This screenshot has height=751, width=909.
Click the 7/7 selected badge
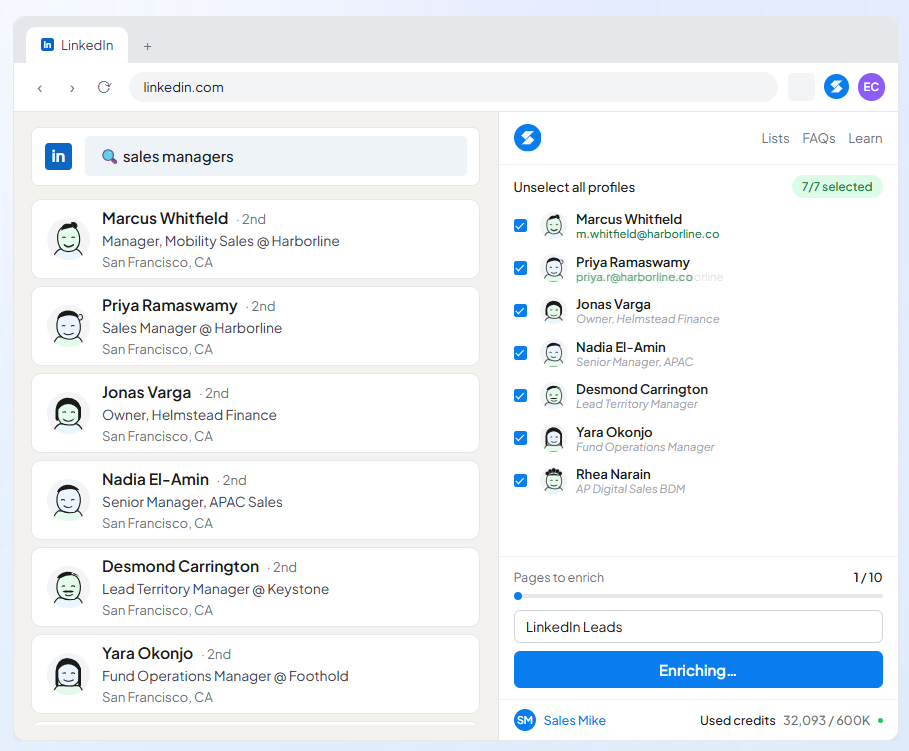coord(837,187)
